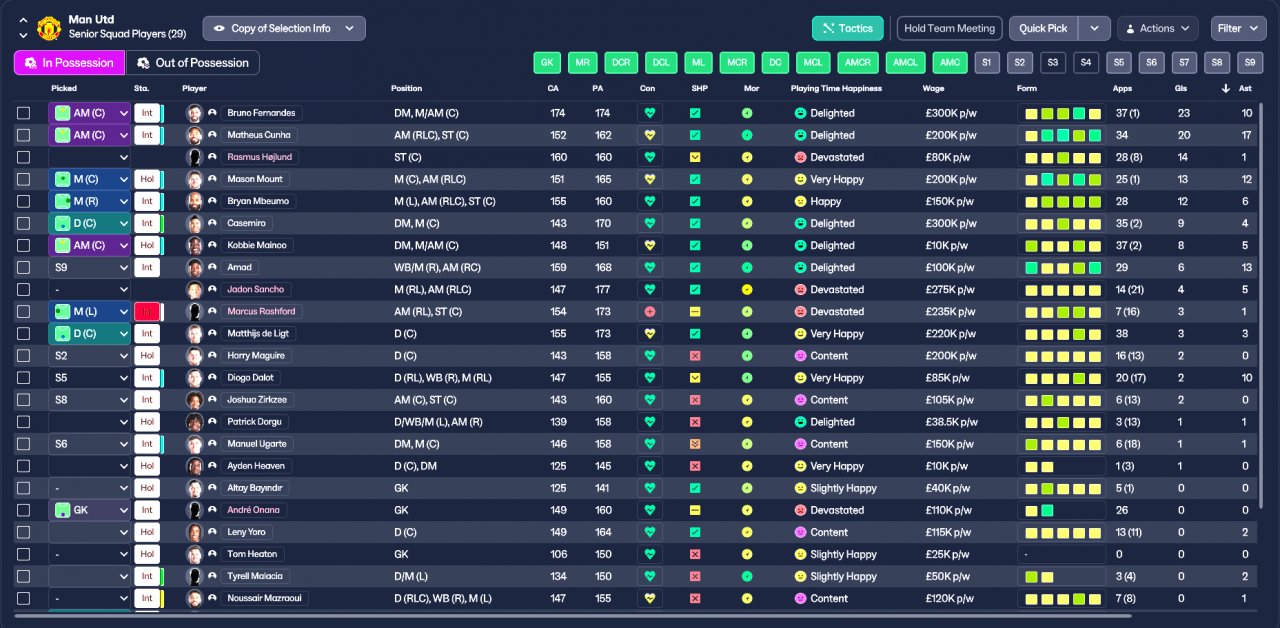This screenshot has height=628, width=1280.
Task: Click Marcus Rashford's red condition icon
Action: pos(650,312)
